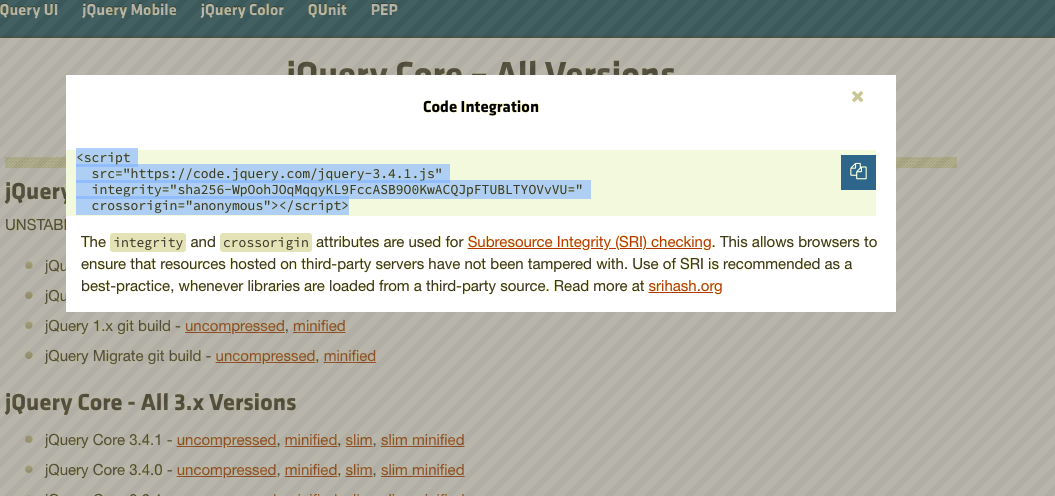1055x496 pixels.
Task: Visit the srihash.org link
Action: pos(685,286)
